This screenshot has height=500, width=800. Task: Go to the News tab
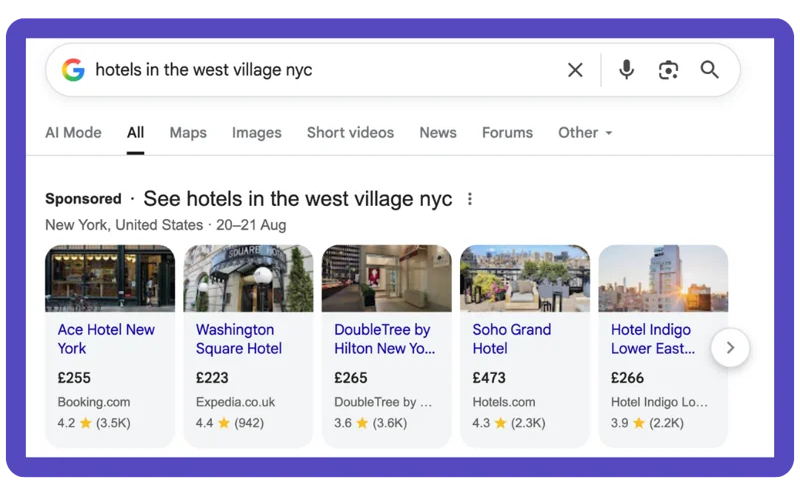coord(438,132)
